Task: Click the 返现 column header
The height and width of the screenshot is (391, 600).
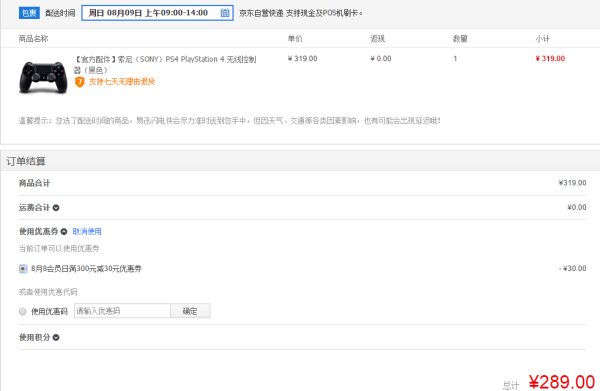Action: pyautogui.click(x=377, y=39)
